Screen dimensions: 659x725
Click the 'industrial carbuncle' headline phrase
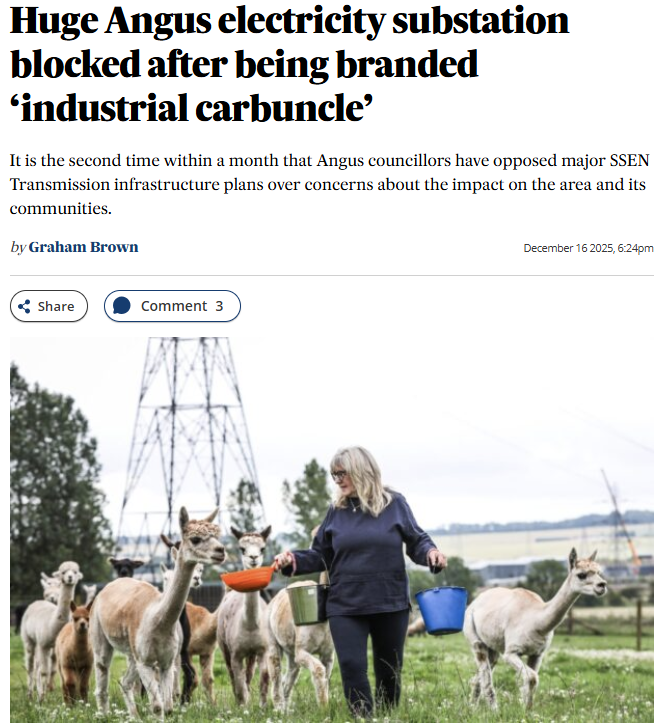192,108
